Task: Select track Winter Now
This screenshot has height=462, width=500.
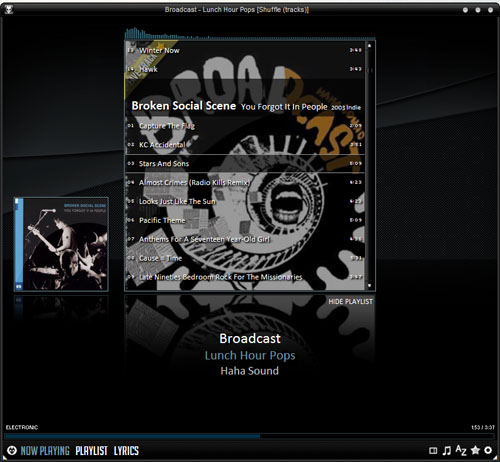Action: pyautogui.click(x=245, y=50)
